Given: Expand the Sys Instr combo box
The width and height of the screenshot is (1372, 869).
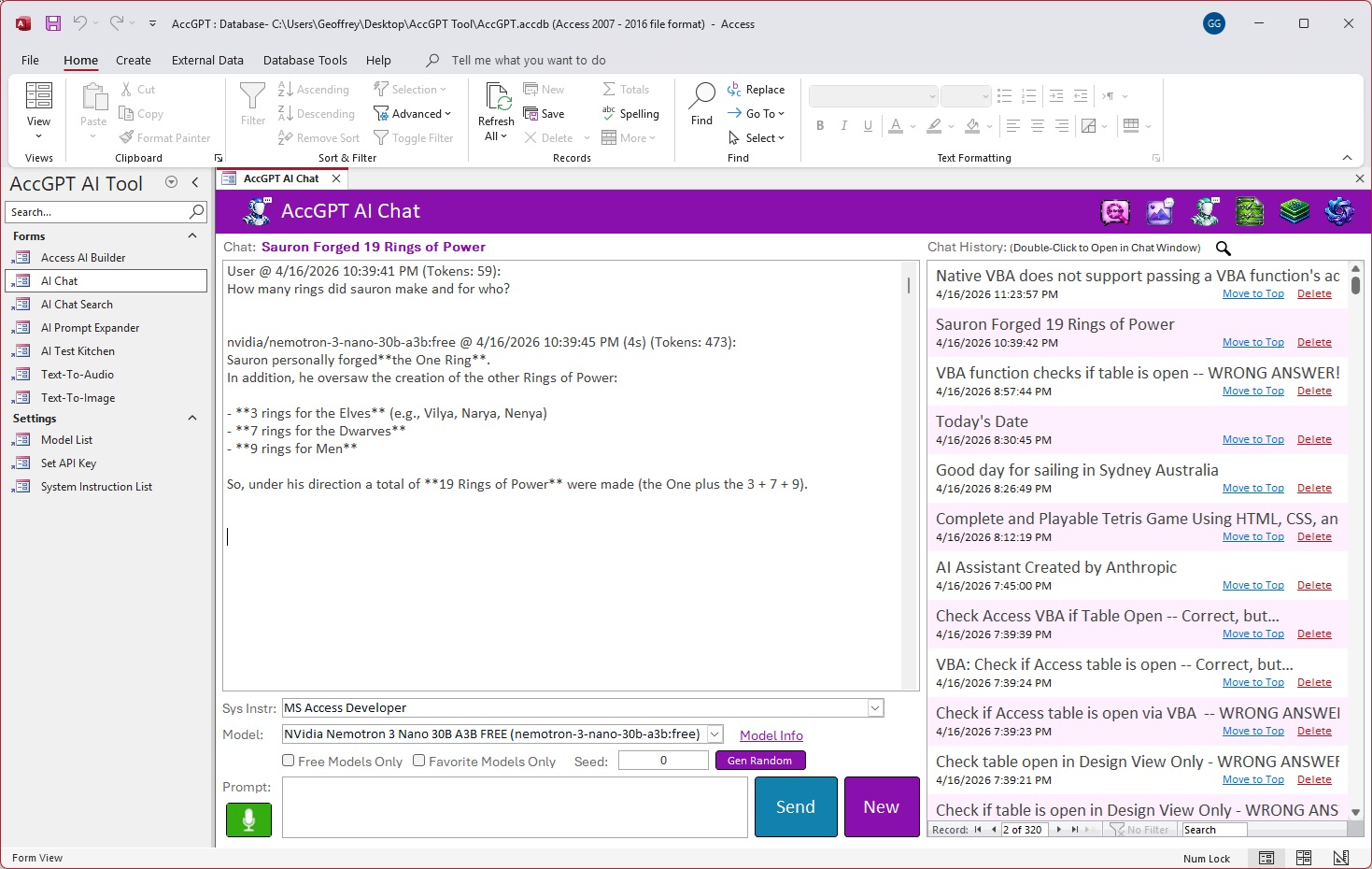Looking at the screenshot, I should (875, 708).
